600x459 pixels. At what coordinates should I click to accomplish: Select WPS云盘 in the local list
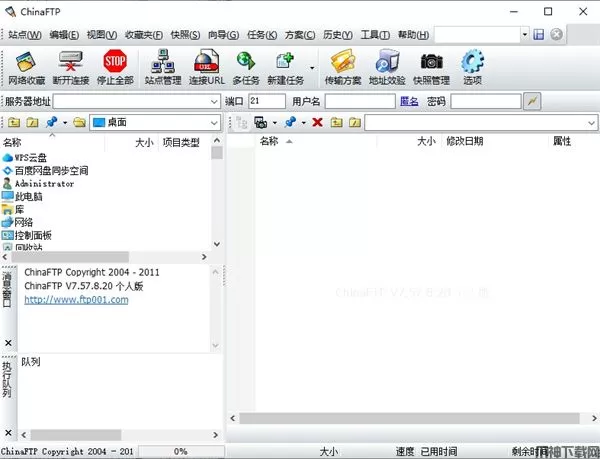(x=24, y=158)
